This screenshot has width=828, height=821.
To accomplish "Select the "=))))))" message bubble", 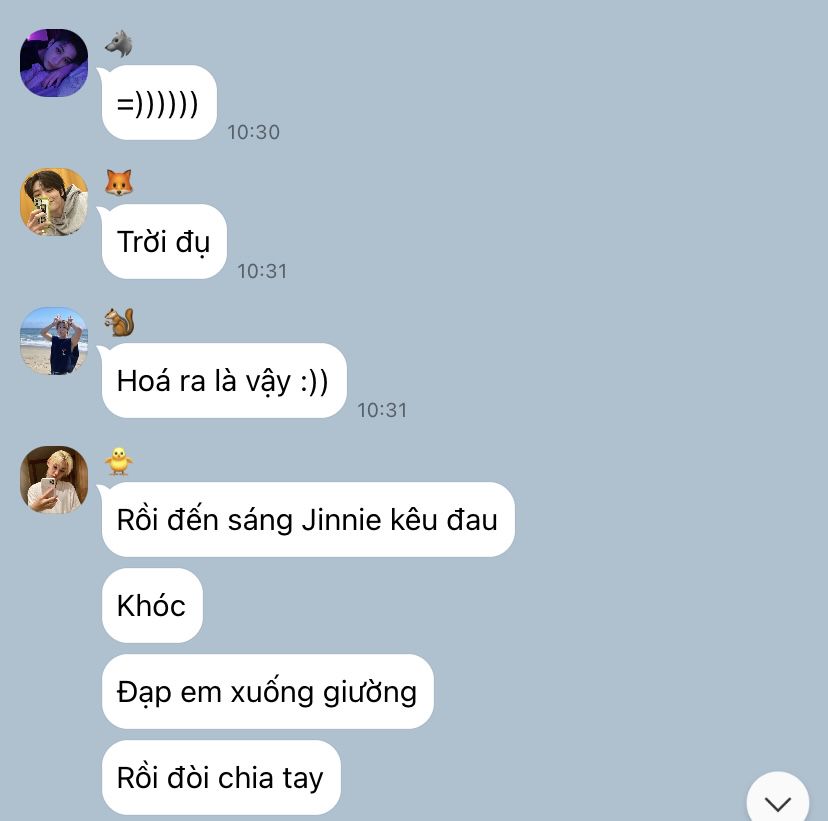I will point(159,102).
